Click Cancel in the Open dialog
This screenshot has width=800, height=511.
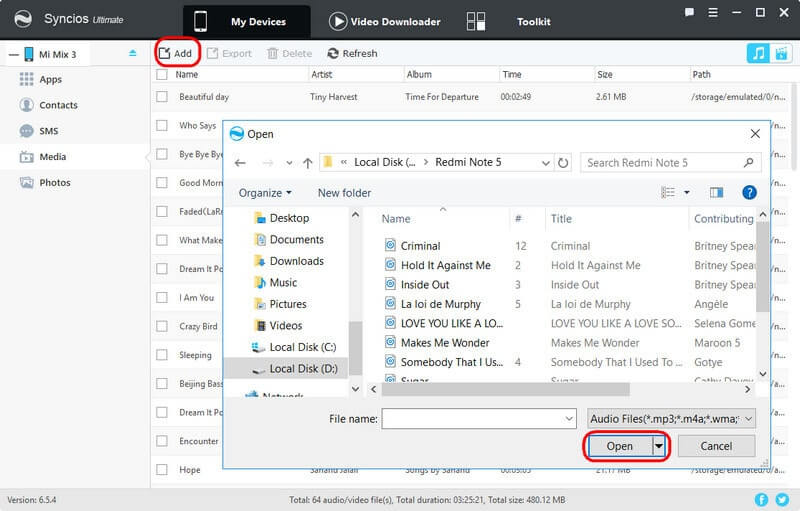(x=716, y=446)
